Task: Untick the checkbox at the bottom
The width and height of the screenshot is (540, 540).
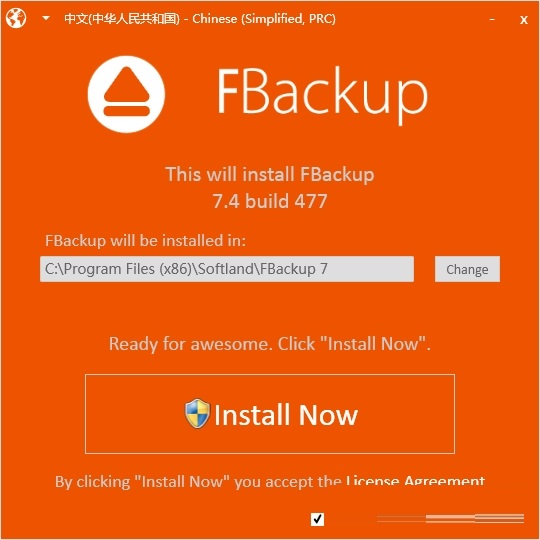Action: click(317, 519)
